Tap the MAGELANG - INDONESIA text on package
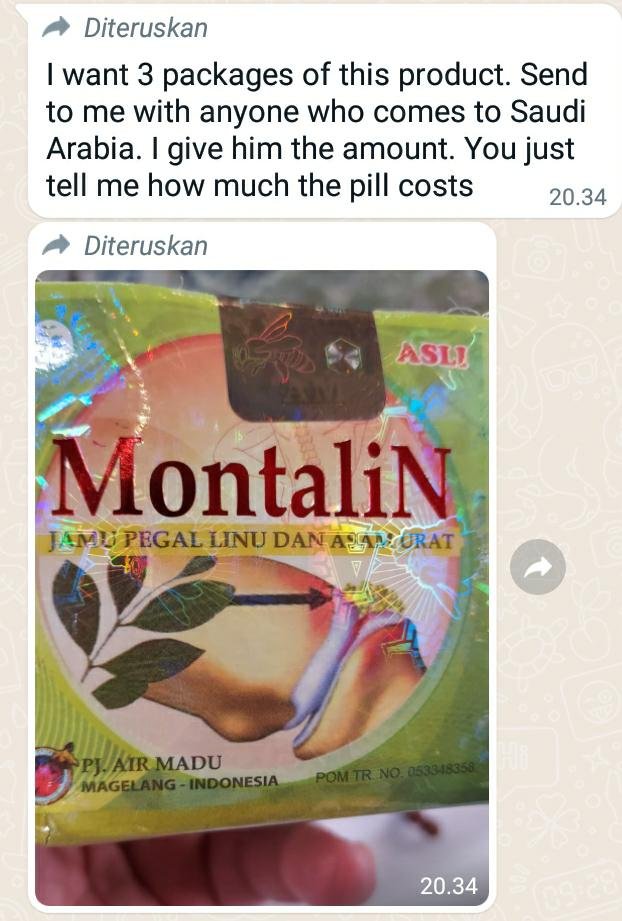 (x=179, y=784)
